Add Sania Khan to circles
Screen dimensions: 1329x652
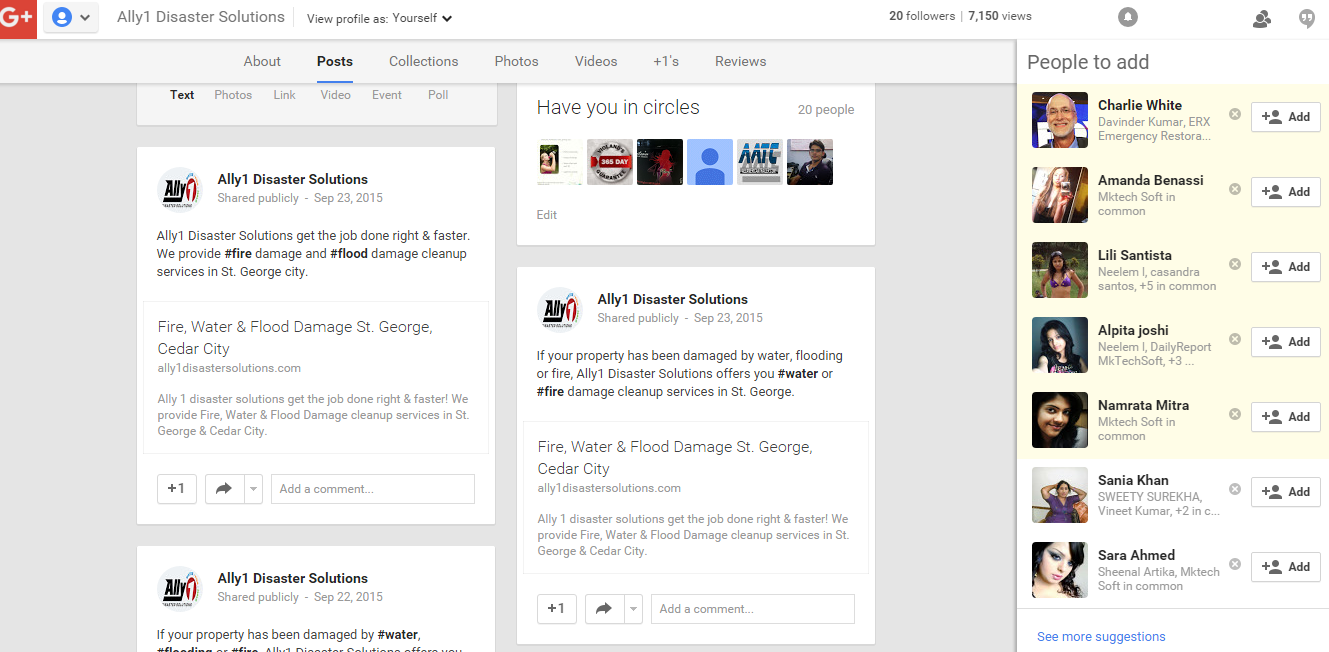coord(1286,492)
